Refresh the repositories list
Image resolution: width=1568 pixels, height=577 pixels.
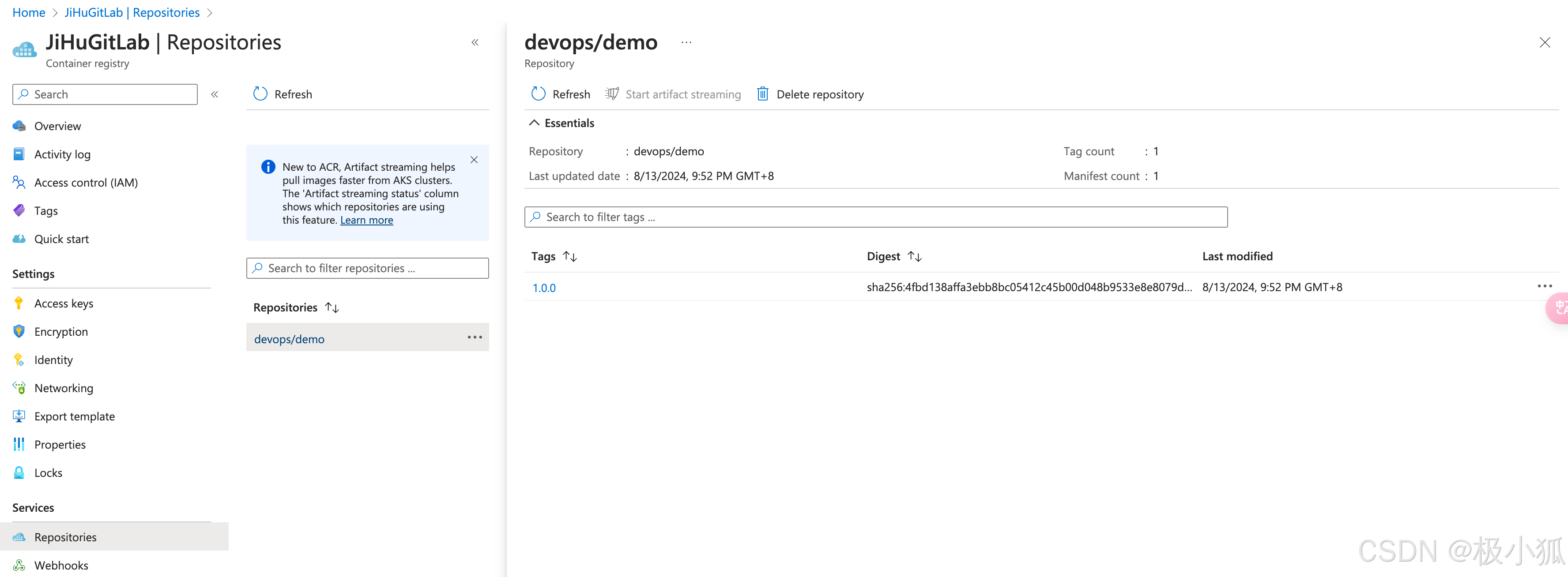click(283, 94)
